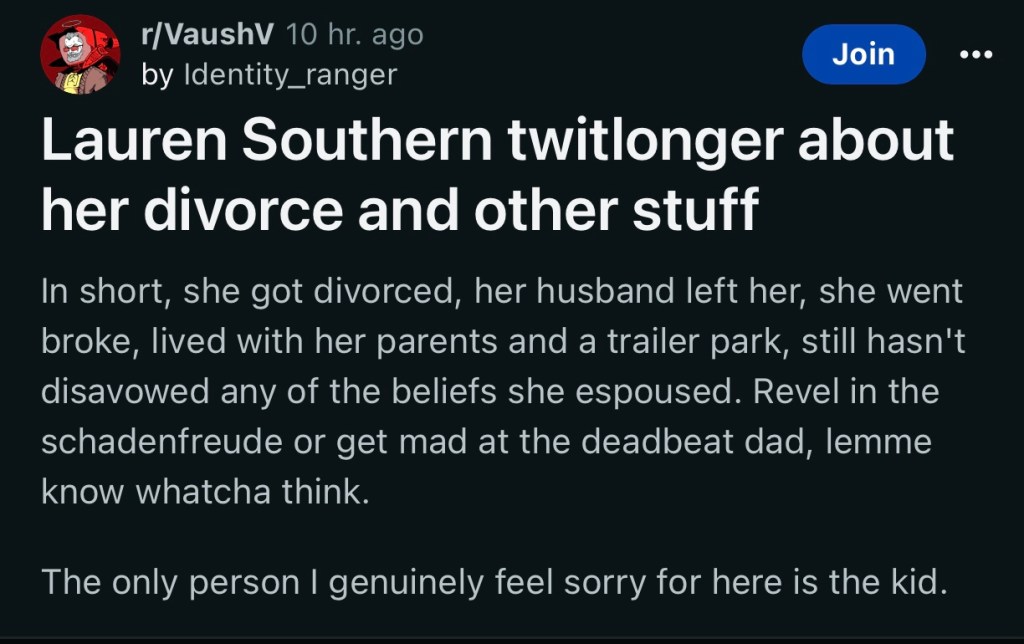This screenshot has width=1024, height=644.
Task: Click the word "by" before the username
Action: click(x=157, y=74)
